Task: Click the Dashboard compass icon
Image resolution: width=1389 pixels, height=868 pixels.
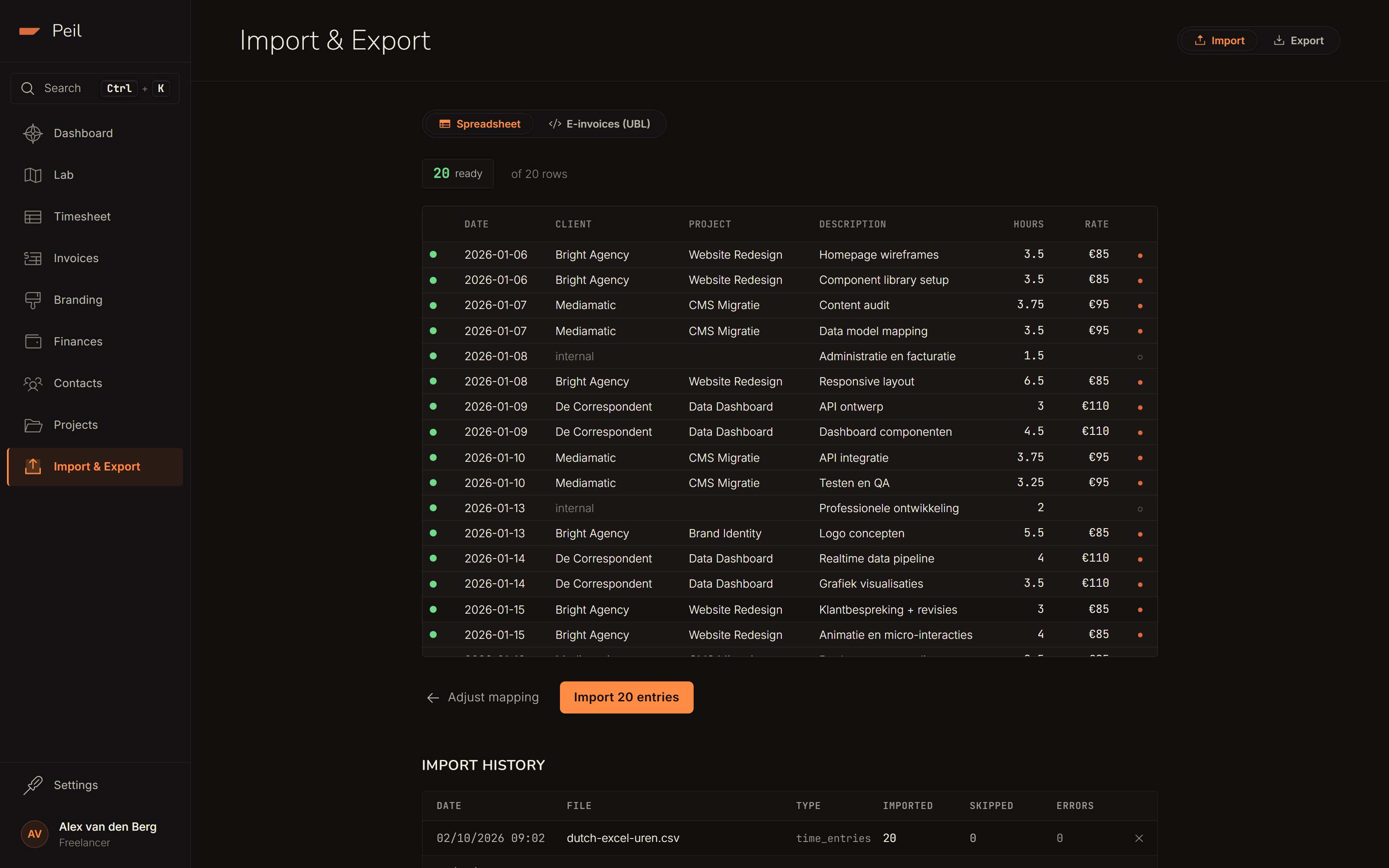Action: coord(33,133)
